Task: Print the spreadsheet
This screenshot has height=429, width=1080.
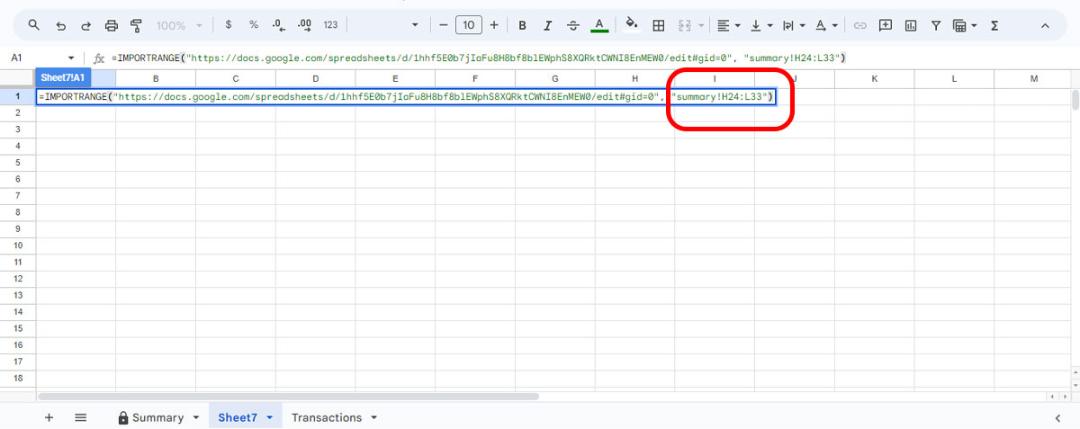Action: point(111,25)
